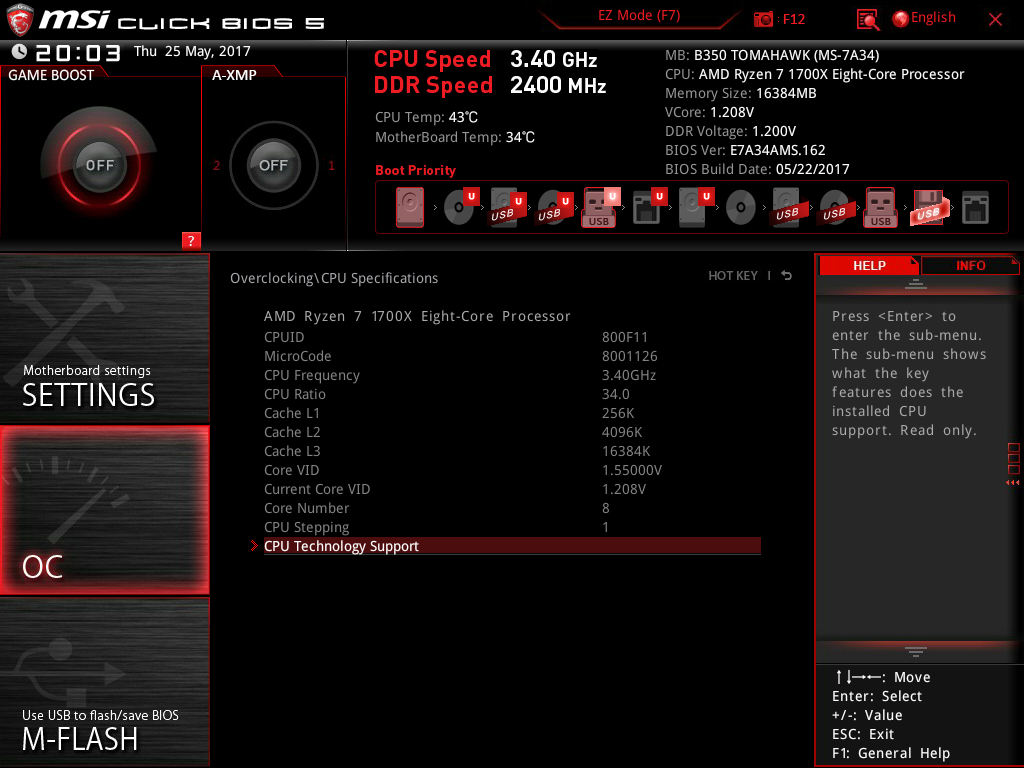1024x768 pixels.
Task: Click the Core VID value 1.55000V
Action: [x=632, y=470]
